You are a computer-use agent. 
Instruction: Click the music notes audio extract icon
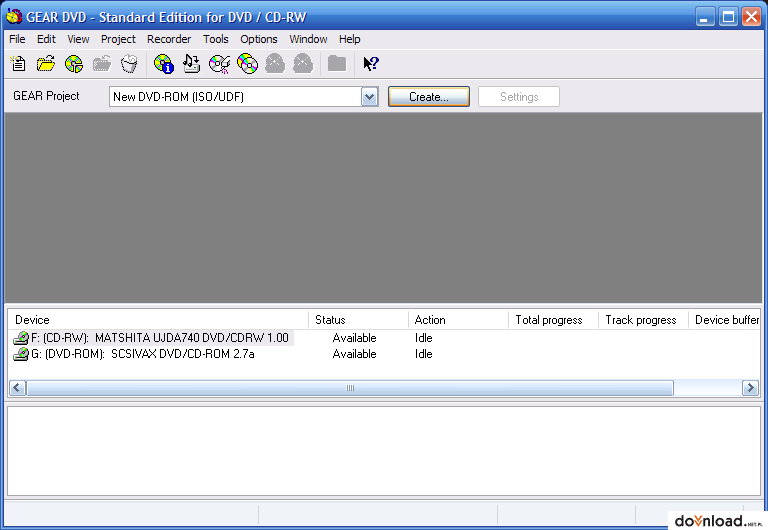coord(192,64)
